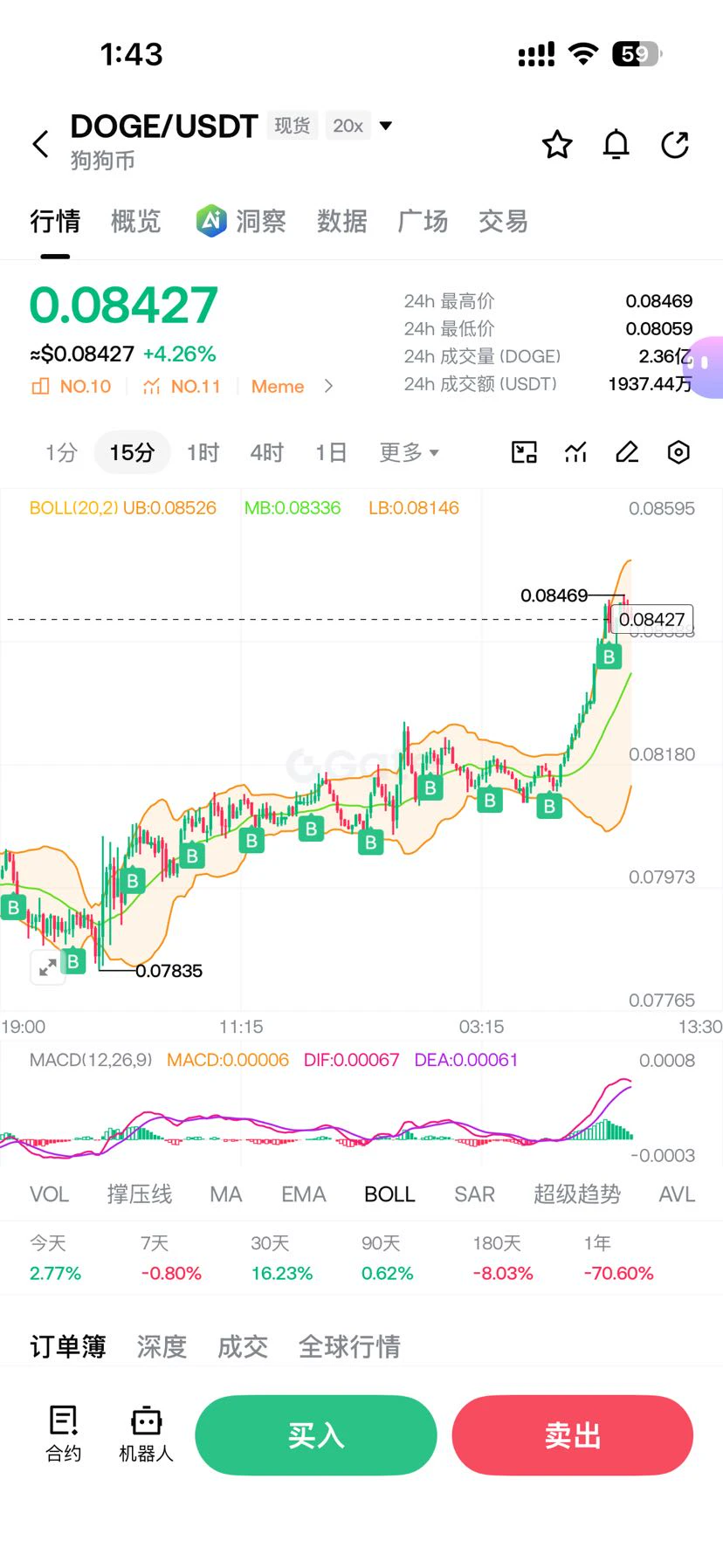Tap status bar Wi-Fi icon
This screenshot has height=1568, width=723.
pos(583,54)
